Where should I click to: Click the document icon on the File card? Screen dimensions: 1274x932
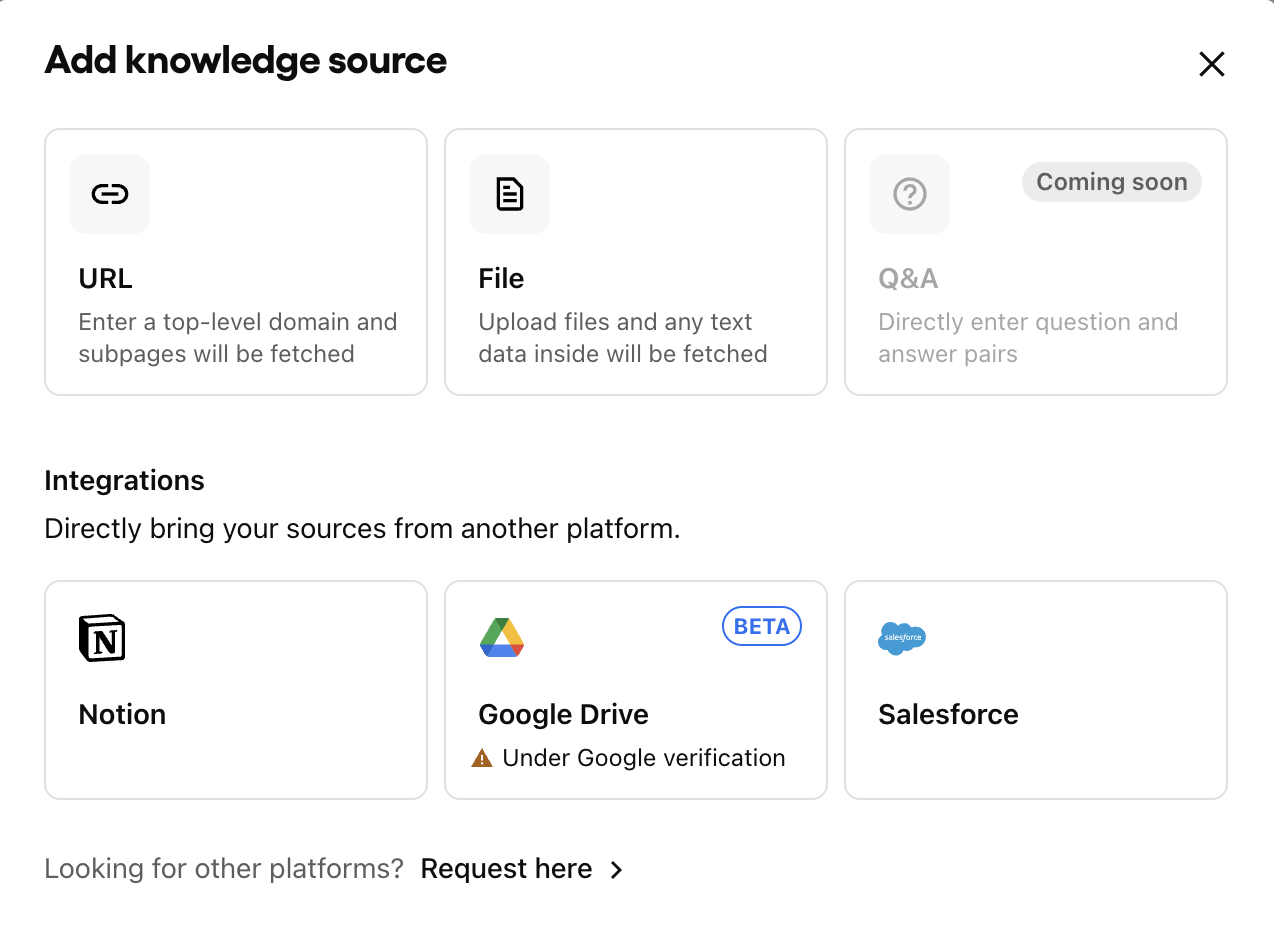(x=510, y=194)
